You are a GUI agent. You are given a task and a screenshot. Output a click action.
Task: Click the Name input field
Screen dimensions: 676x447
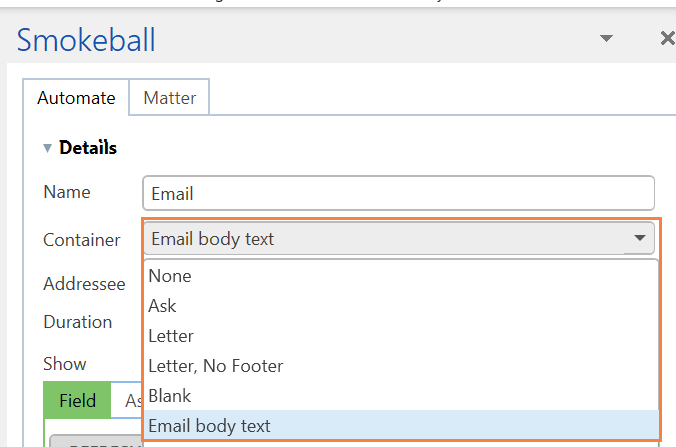398,193
